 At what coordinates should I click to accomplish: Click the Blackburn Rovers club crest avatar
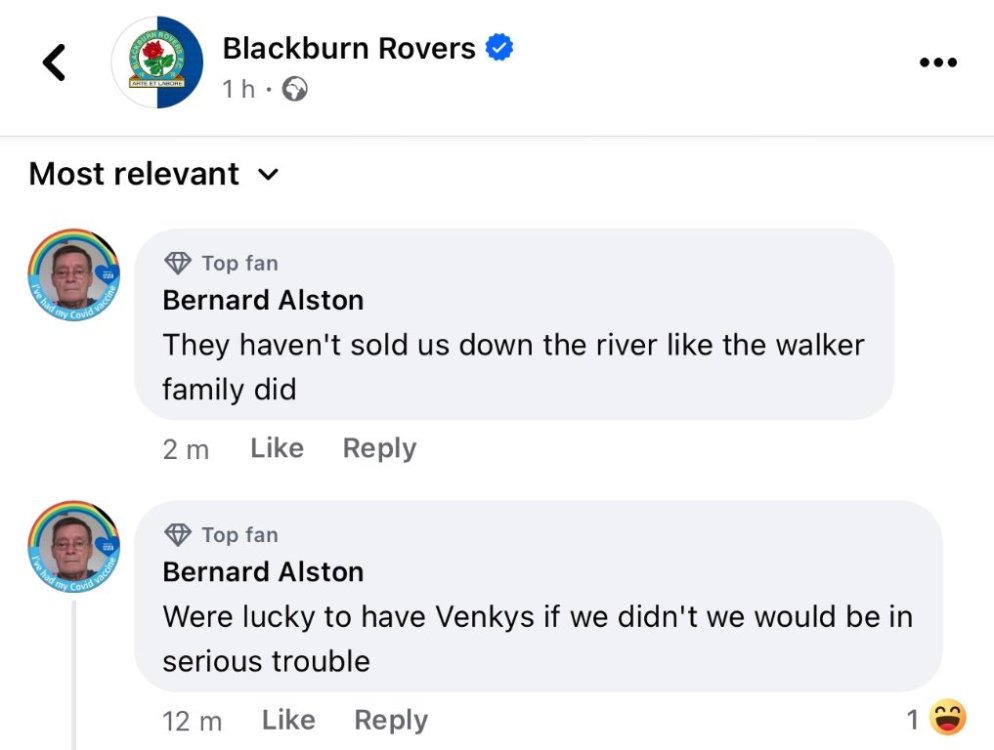click(x=157, y=62)
